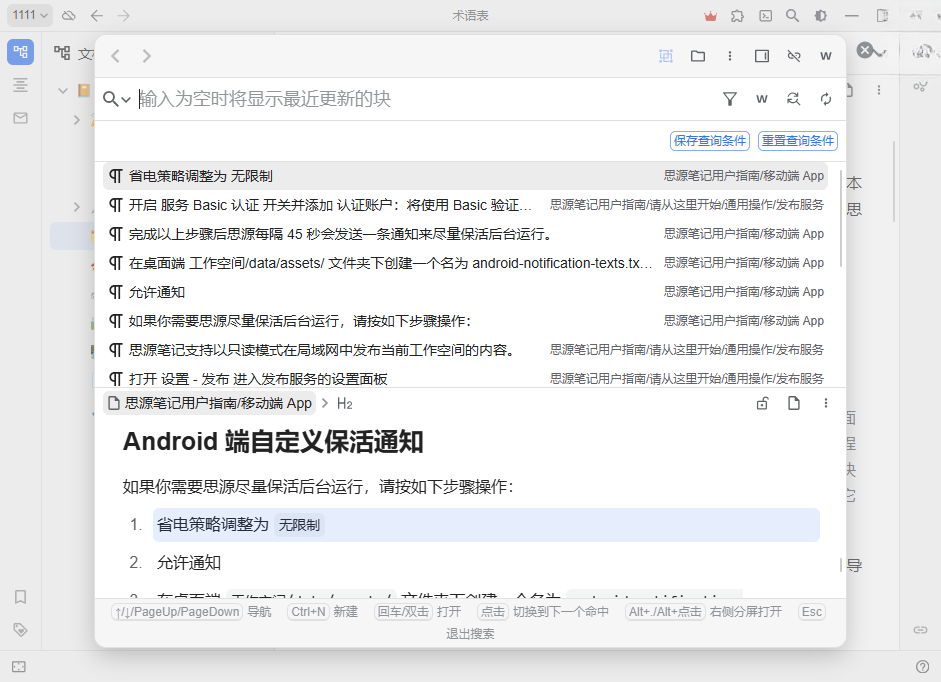
Task: Toggle the appearance mode icon
Action: pyautogui.click(x=820, y=16)
